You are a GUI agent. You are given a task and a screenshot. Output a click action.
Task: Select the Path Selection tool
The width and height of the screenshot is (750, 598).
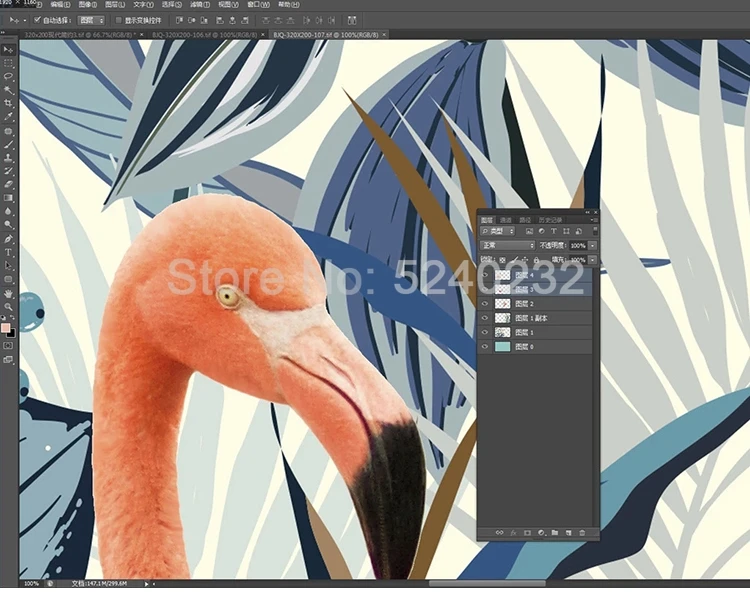pyautogui.click(x=8, y=266)
